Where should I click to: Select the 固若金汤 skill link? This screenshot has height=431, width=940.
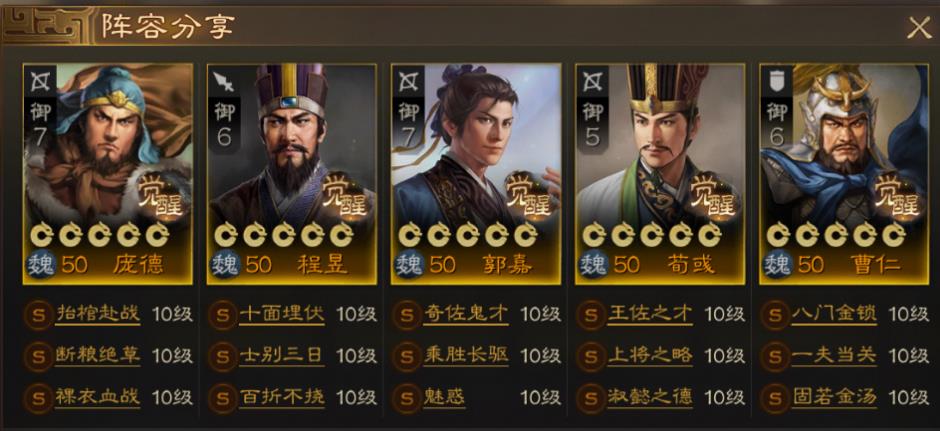[x=834, y=397]
